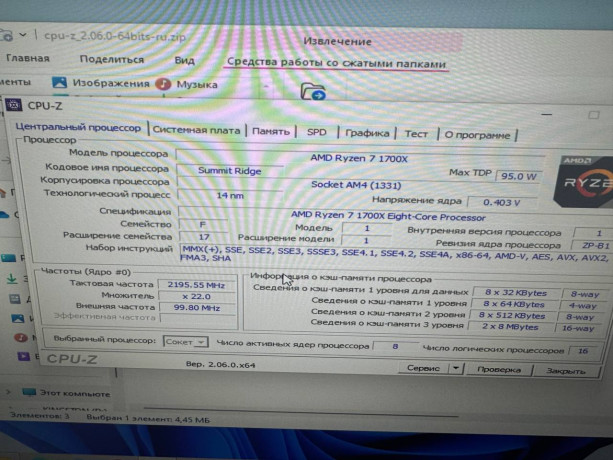613x460 pixels.
Task: Open the О программе tab
Action: click(x=477, y=135)
